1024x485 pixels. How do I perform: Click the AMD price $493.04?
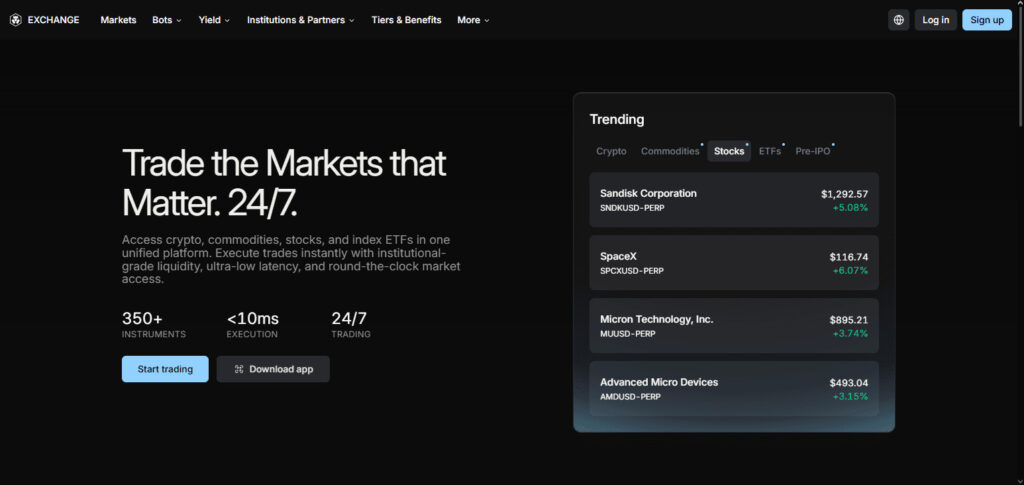pos(849,383)
